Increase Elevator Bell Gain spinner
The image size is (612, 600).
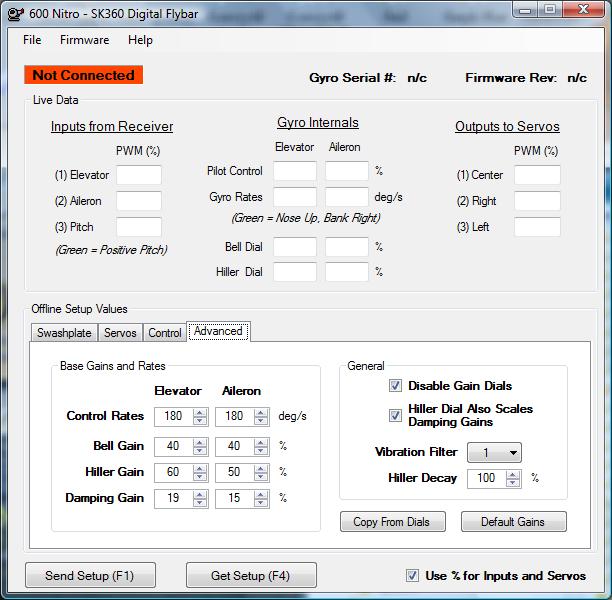click(x=199, y=441)
